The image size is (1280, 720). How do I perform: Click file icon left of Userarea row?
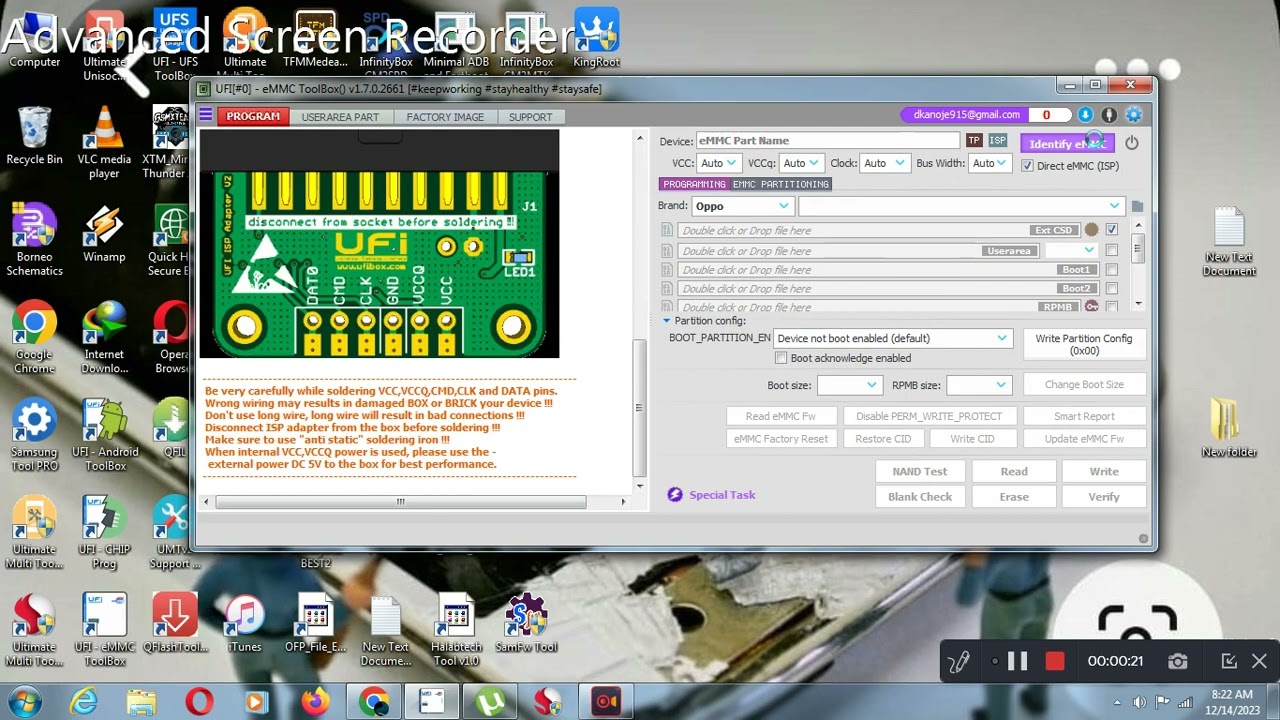pyautogui.click(x=667, y=251)
